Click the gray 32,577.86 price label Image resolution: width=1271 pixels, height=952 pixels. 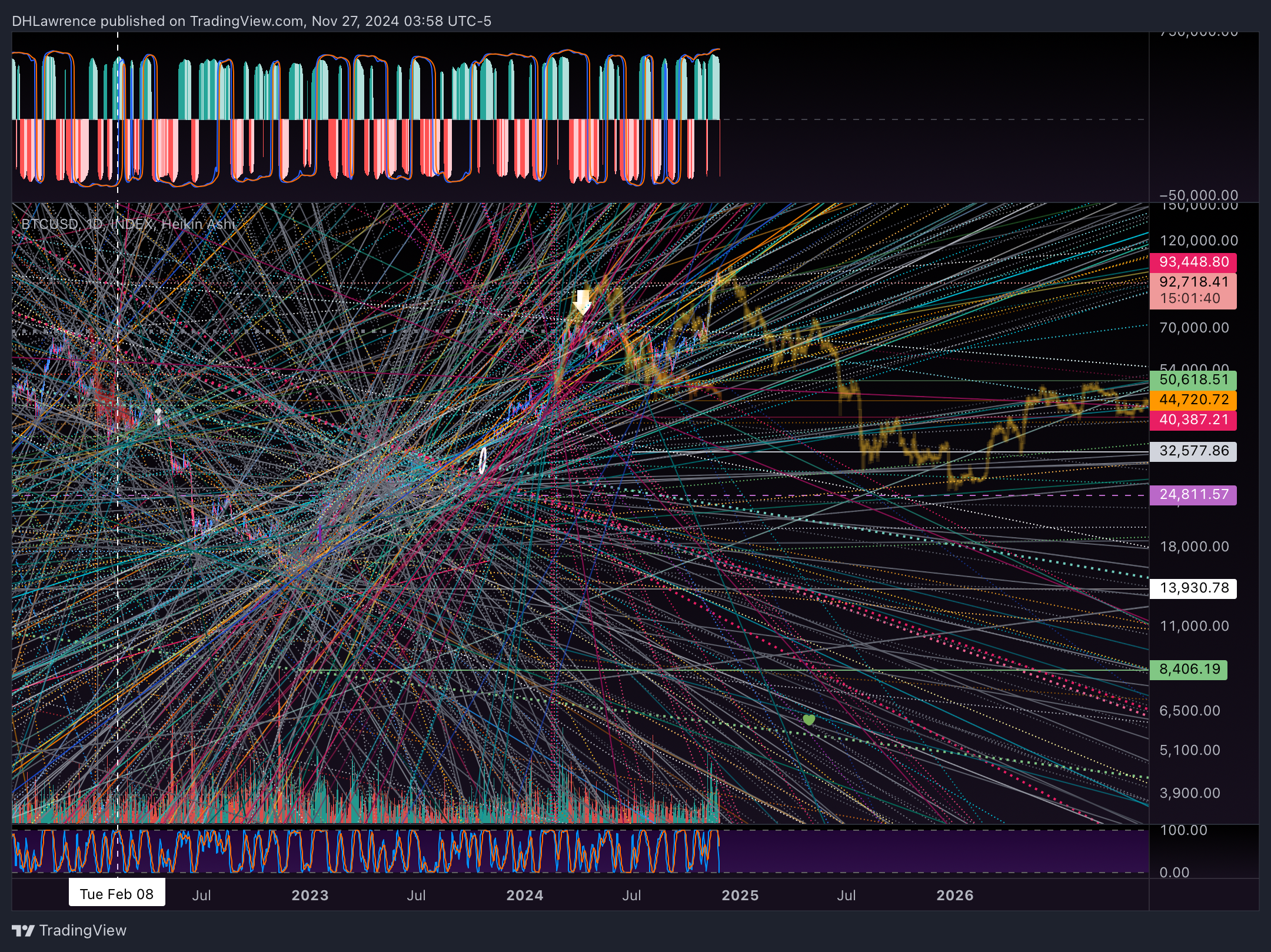pos(1193,451)
